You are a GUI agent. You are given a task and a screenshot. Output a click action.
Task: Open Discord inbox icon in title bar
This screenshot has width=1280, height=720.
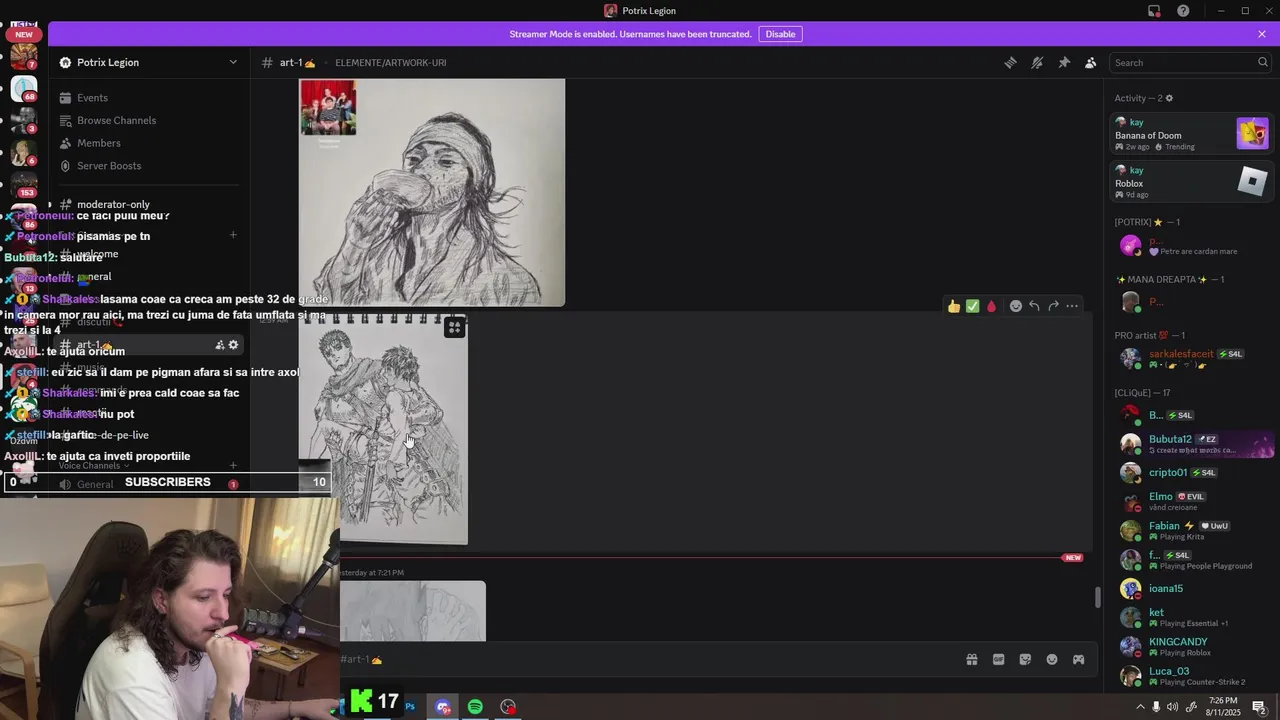click(1154, 11)
